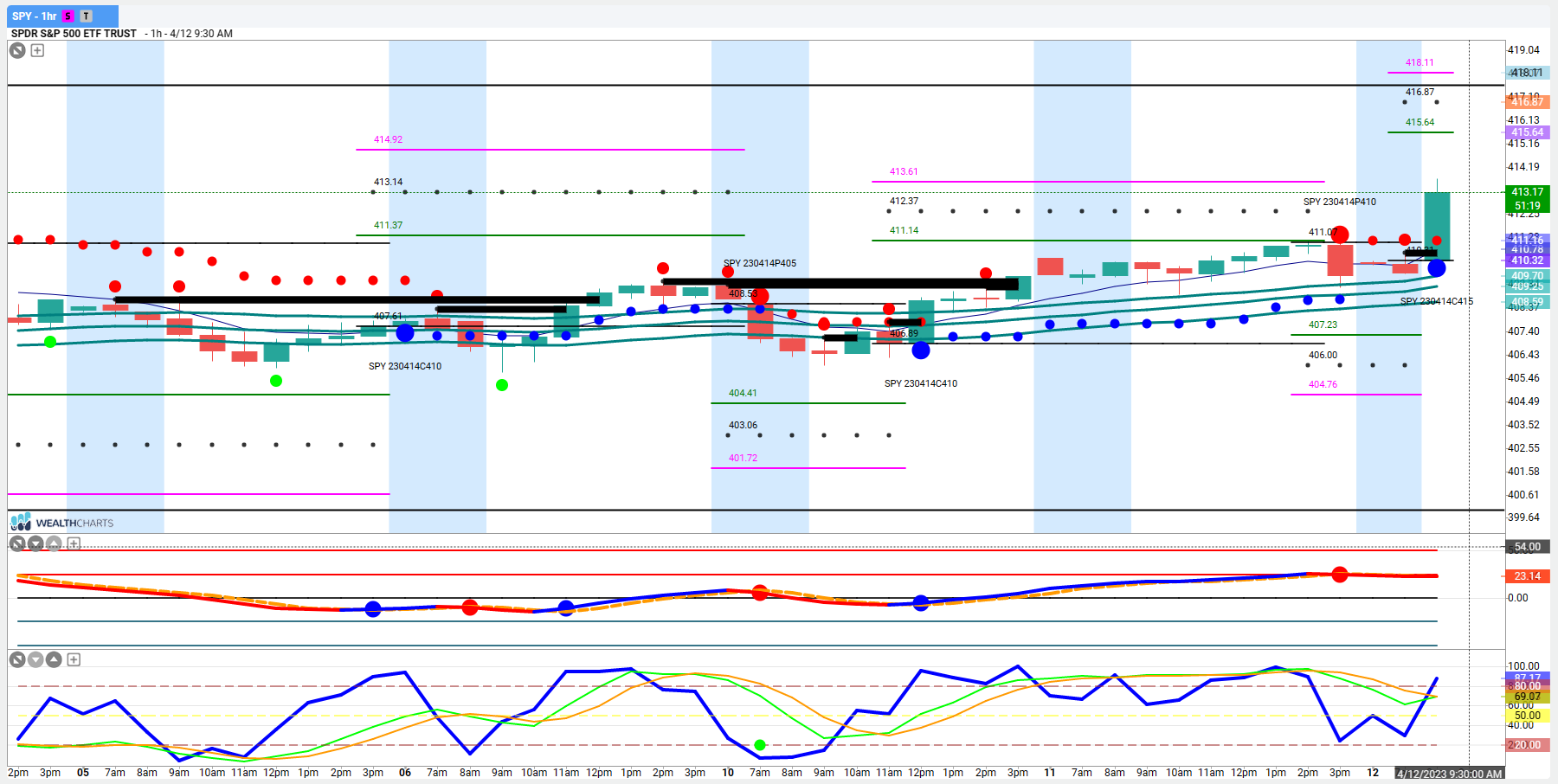Move the middle indicator panel up with the arrow

point(54,543)
